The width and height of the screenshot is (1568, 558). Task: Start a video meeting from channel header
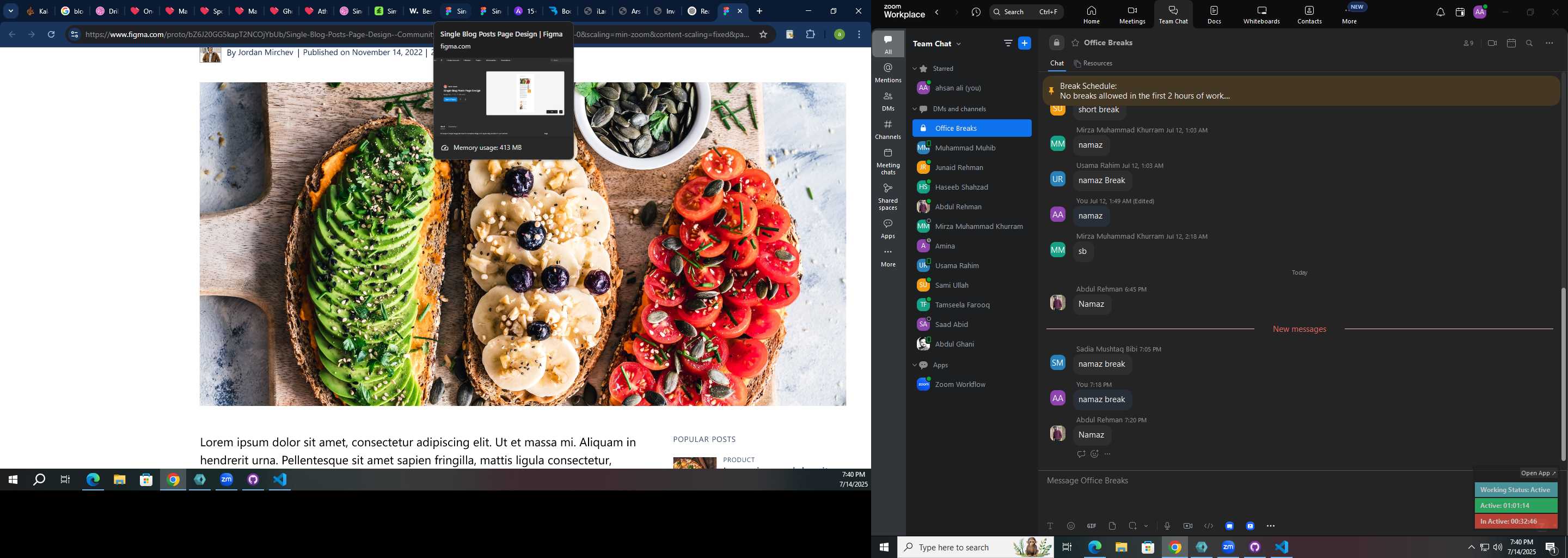point(1491,43)
